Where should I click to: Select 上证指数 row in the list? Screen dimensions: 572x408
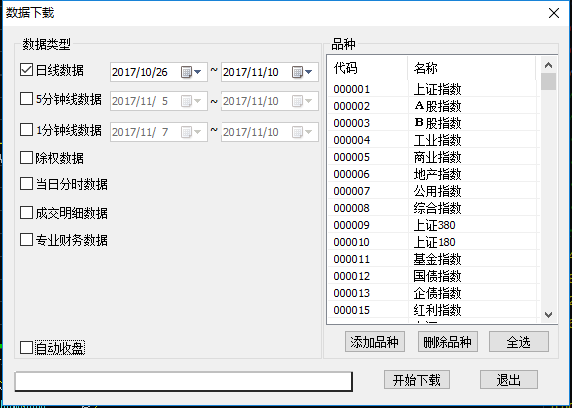(433, 89)
